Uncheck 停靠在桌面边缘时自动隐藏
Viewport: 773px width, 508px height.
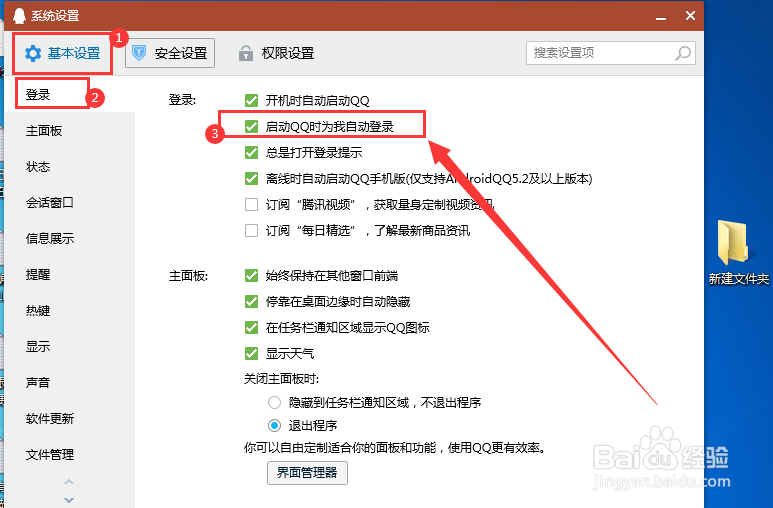point(251,301)
